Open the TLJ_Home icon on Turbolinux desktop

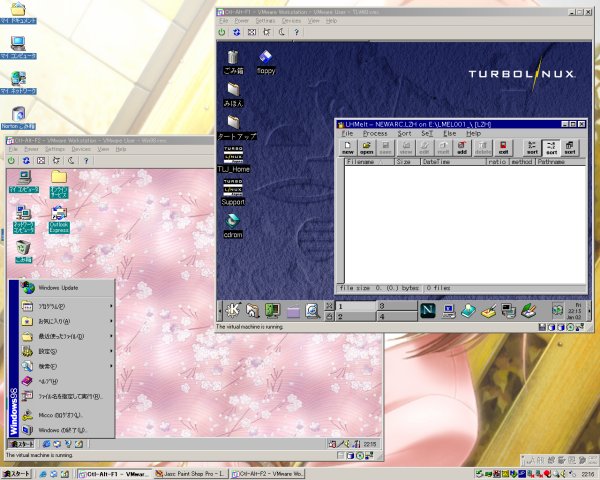click(233, 159)
